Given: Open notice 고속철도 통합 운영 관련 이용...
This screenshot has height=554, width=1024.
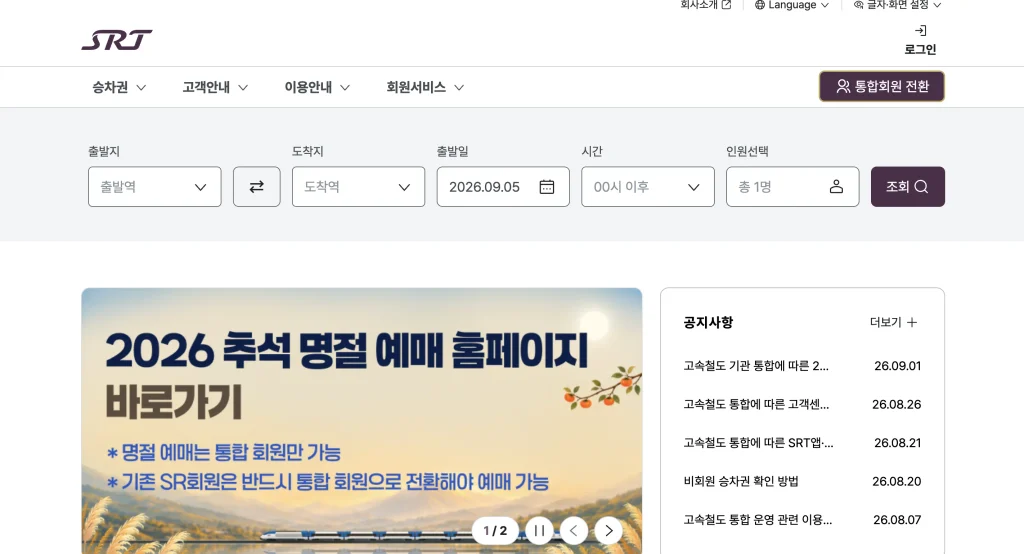Looking at the screenshot, I should point(758,520).
